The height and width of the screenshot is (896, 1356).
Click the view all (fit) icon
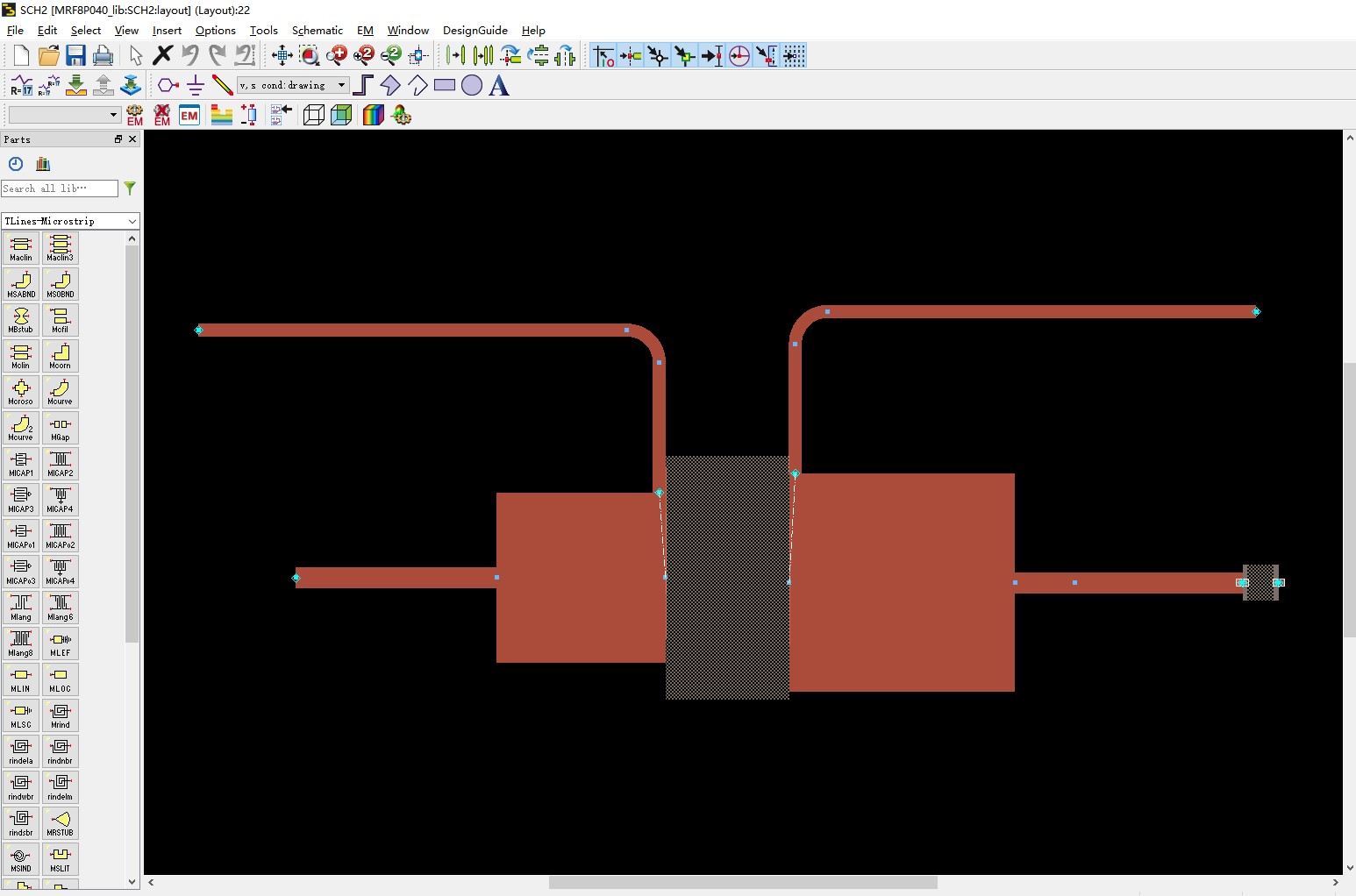click(x=282, y=56)
